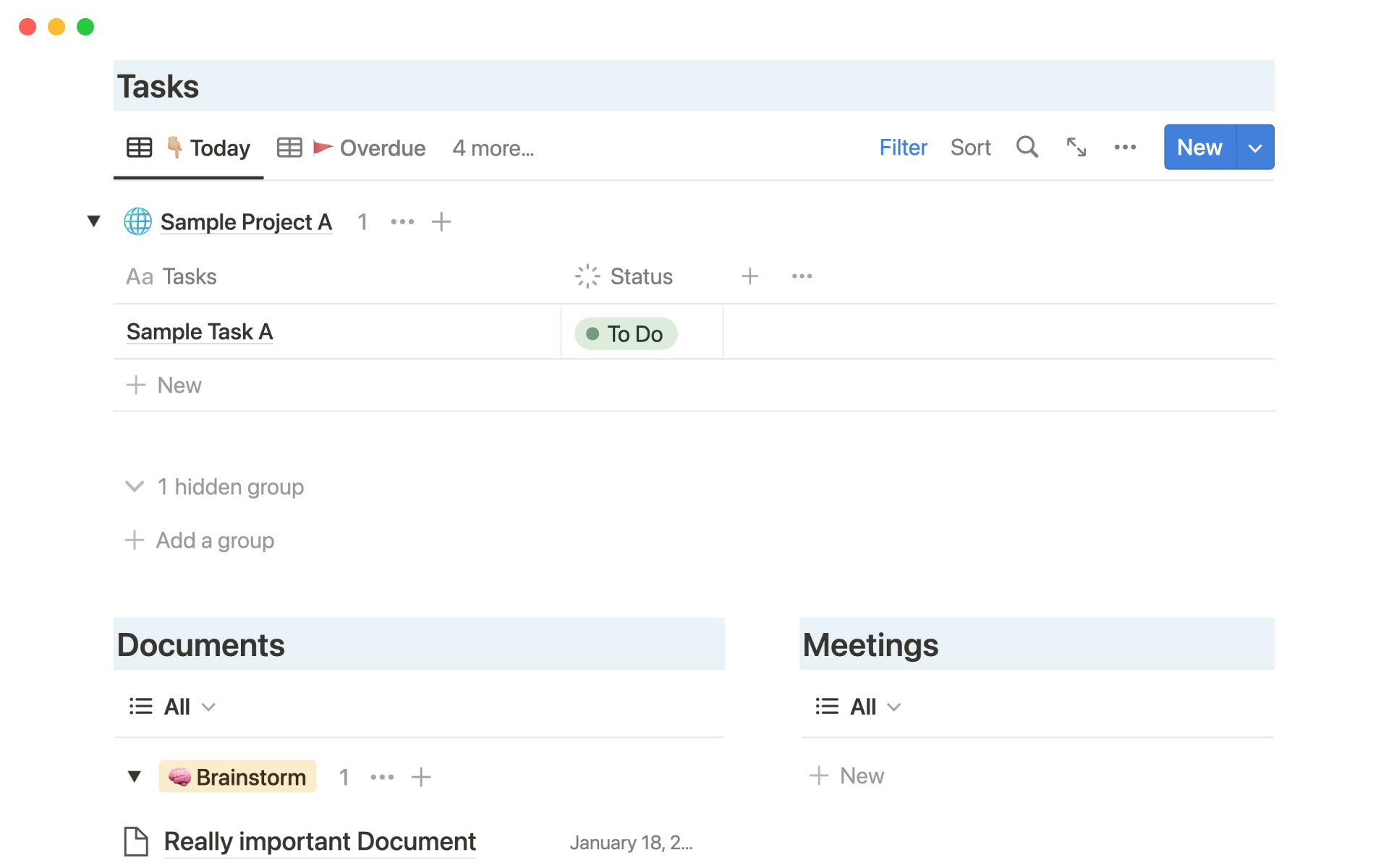Screen dimensions: 1389x868
Task: Add a property column after Status
Action: pyautogui.click(x=749, y=276)
